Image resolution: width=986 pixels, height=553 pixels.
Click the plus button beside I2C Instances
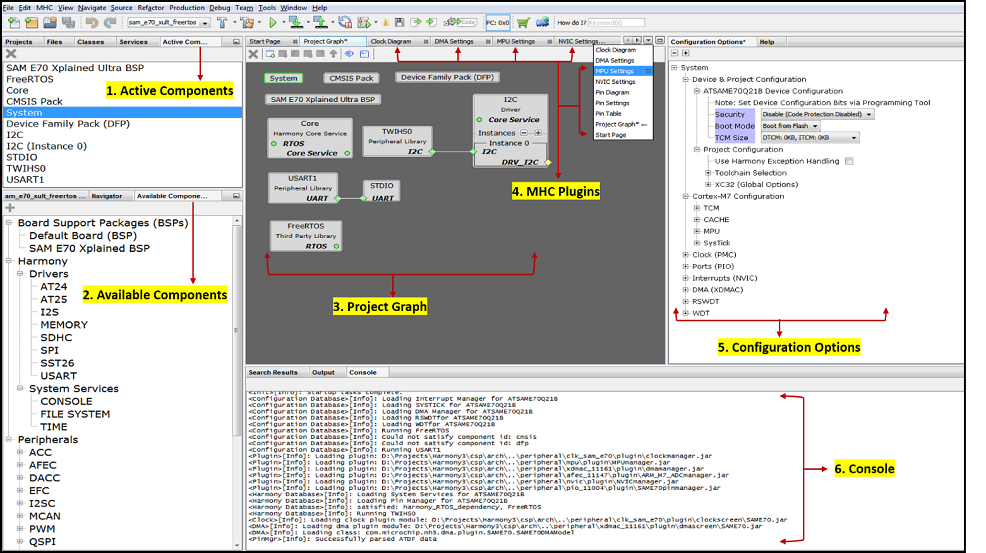(538, 133)
